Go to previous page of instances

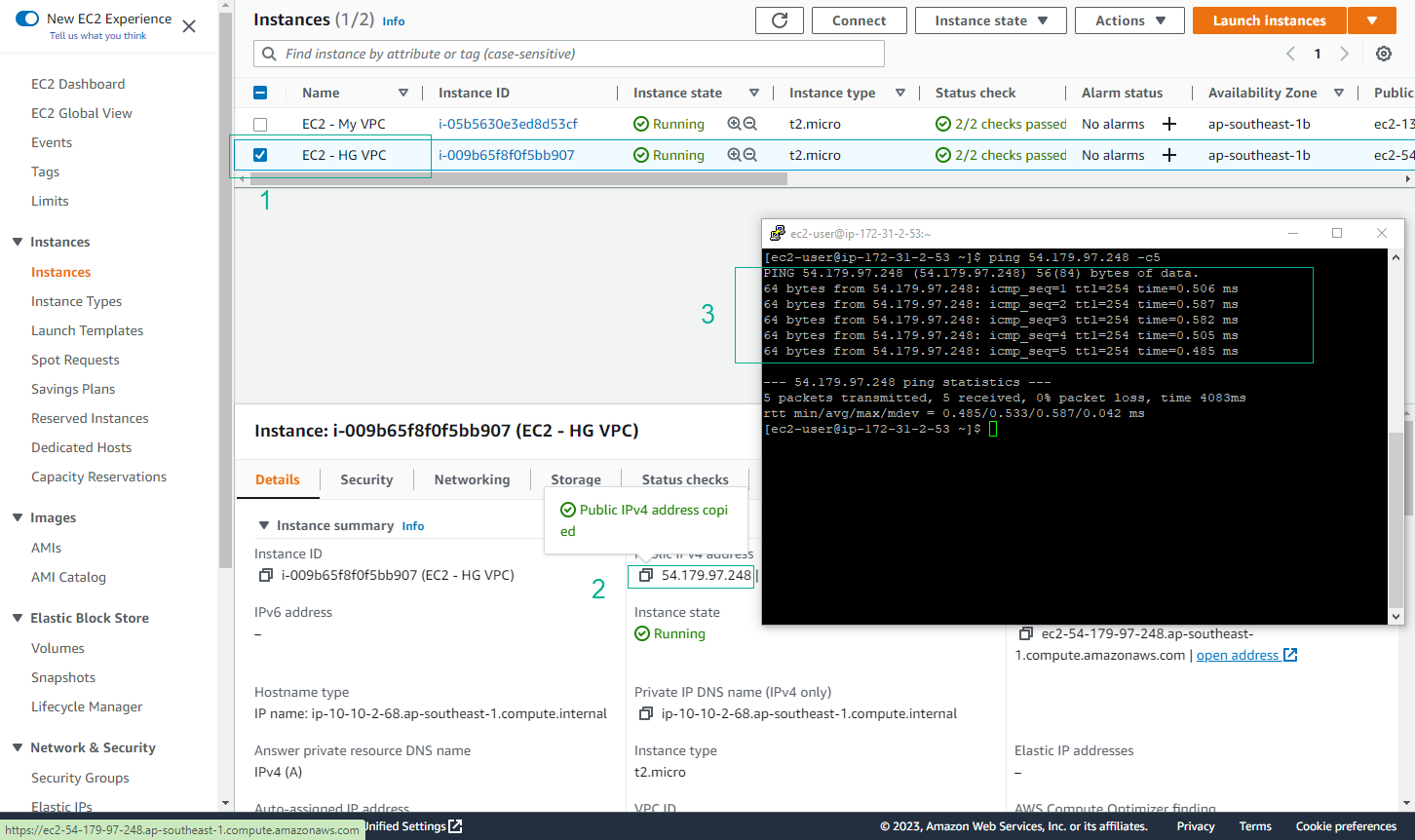(1290, 54)
